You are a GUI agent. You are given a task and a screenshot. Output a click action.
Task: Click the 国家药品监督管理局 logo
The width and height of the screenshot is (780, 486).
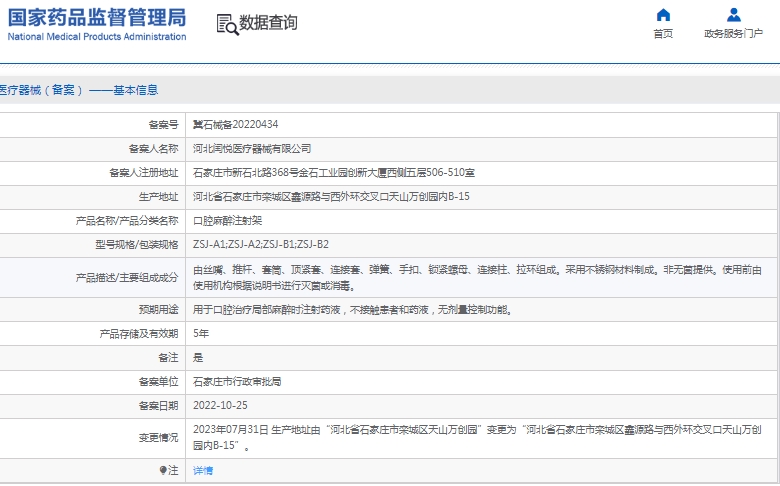[x=97, y=24]
